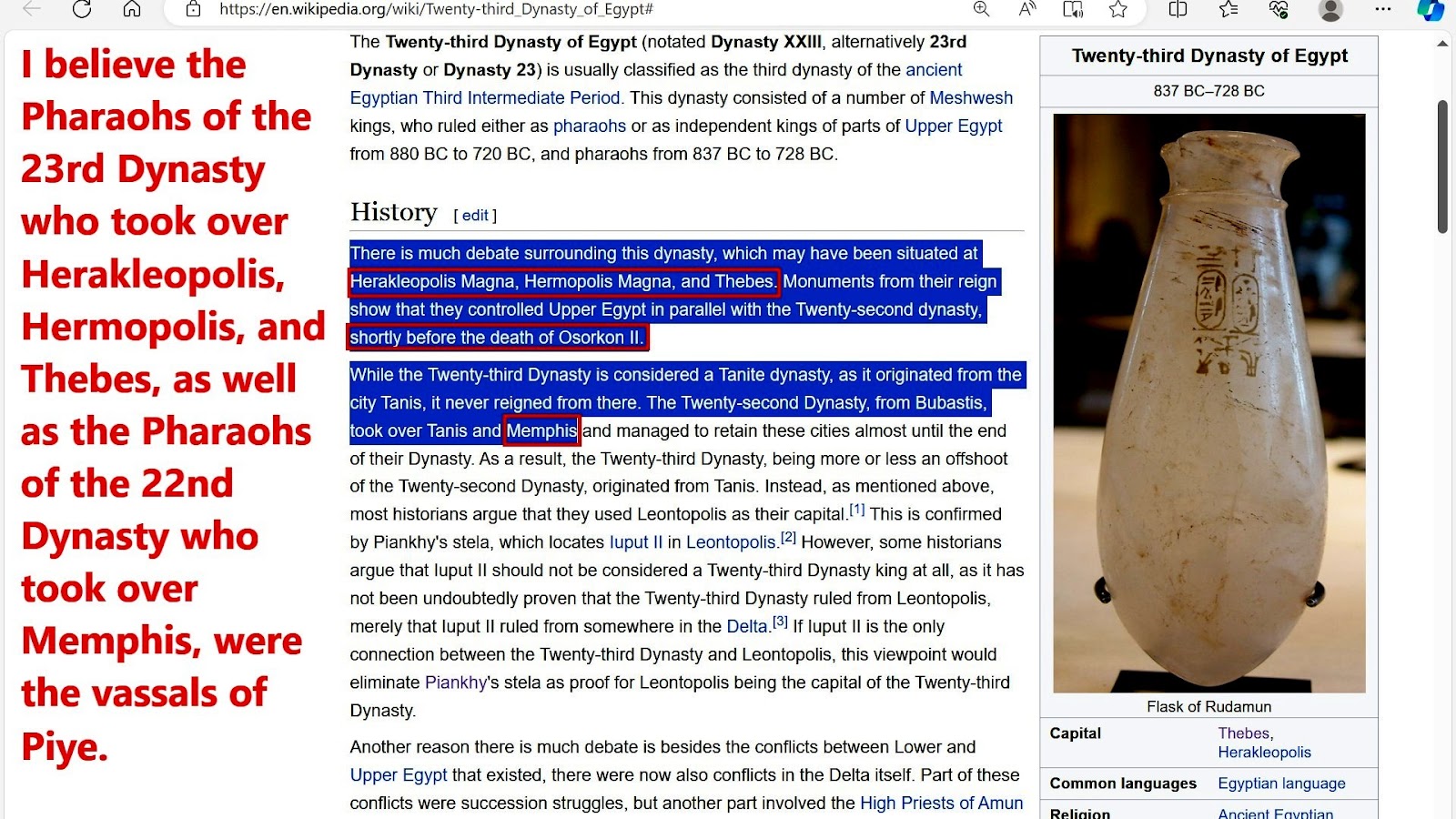This screenshot has width=1456, height=819.
Task: Click the 'Common languages' infobox label
Action: coord(1123,784)
